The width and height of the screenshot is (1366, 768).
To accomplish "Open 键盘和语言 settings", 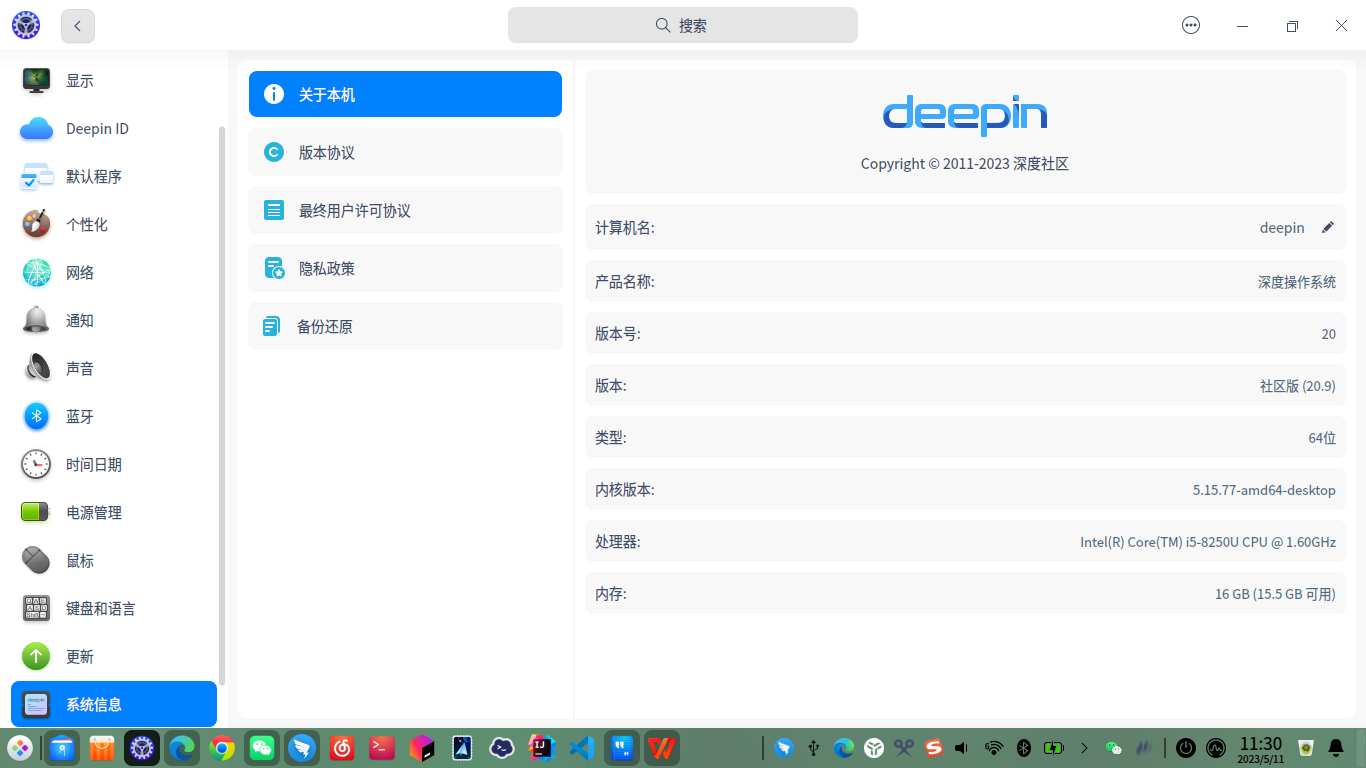I will pos(114,609).
